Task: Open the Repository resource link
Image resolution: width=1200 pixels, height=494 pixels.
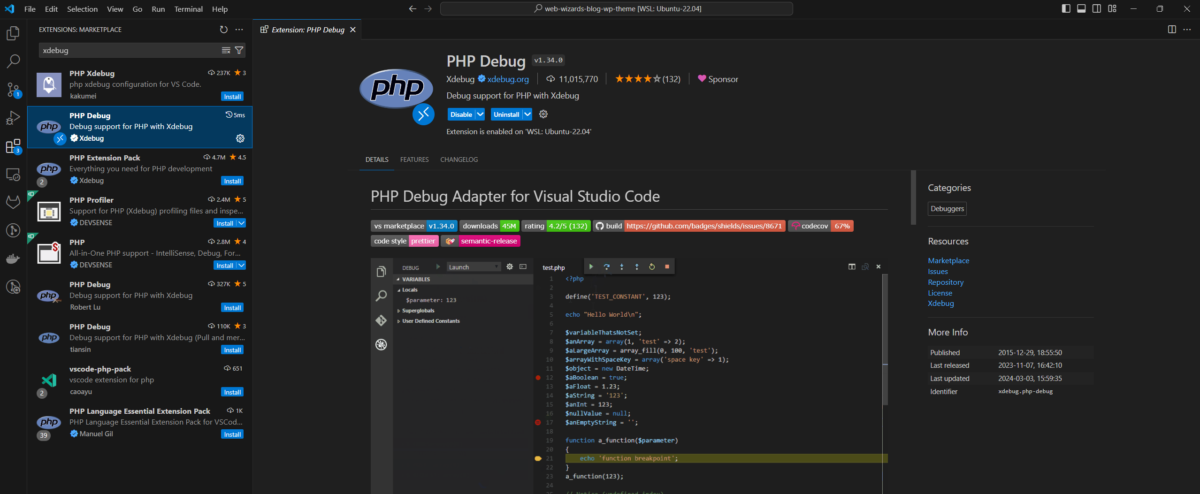Action: pyautogui.click(x=946, y=282)
